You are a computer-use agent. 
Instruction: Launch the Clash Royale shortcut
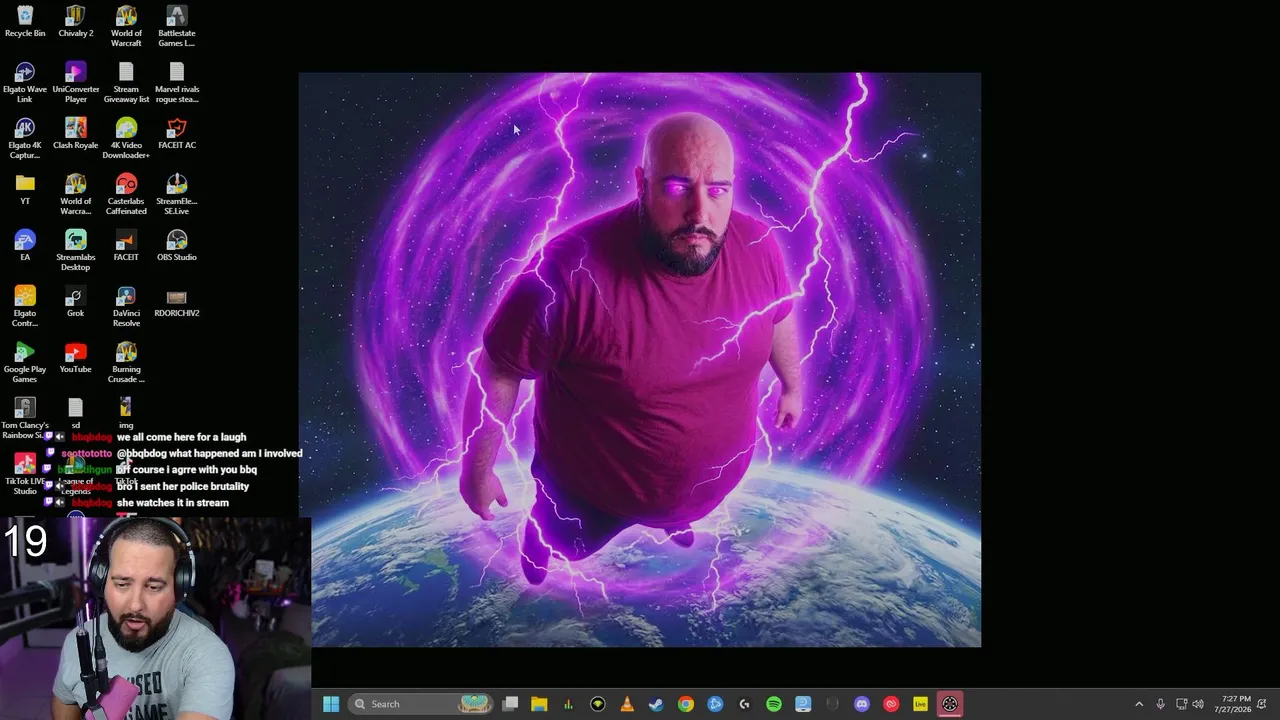76,134
